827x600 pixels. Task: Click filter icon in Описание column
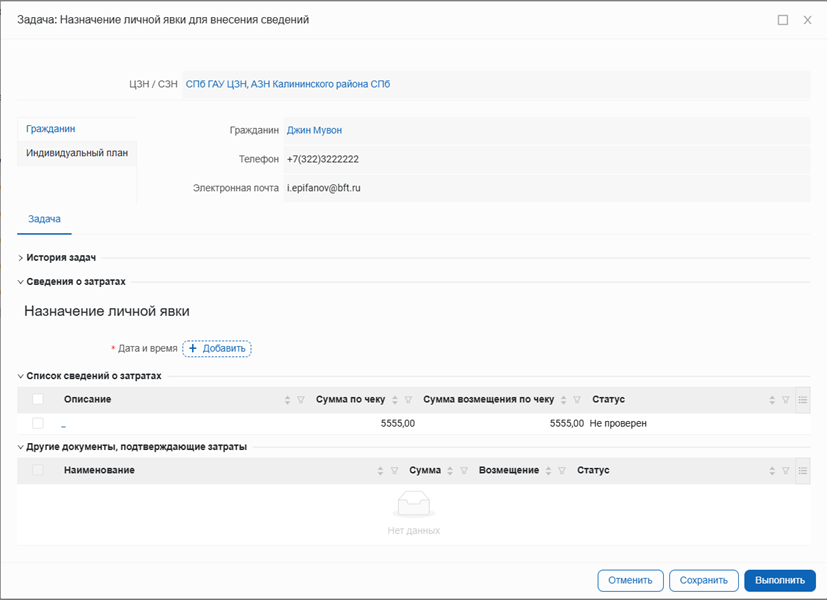tap(302, 400)
